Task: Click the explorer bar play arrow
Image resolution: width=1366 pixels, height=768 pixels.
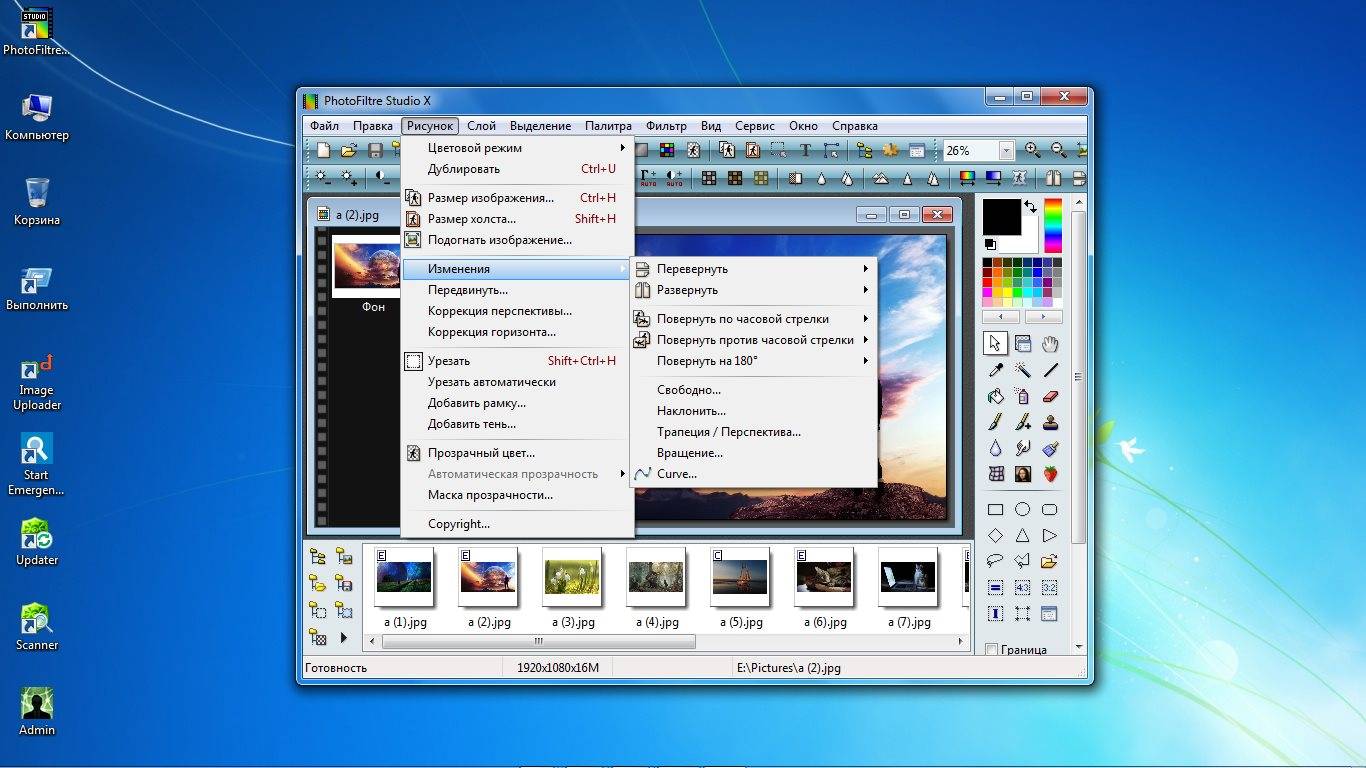Action: click(344, 638)
